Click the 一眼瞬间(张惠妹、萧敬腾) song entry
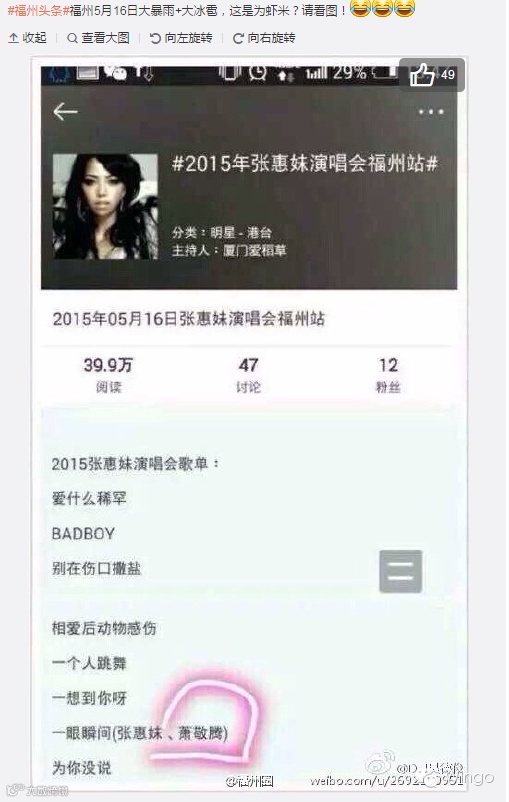The height and width of the screenshot is (802, 509). (140, 733)
